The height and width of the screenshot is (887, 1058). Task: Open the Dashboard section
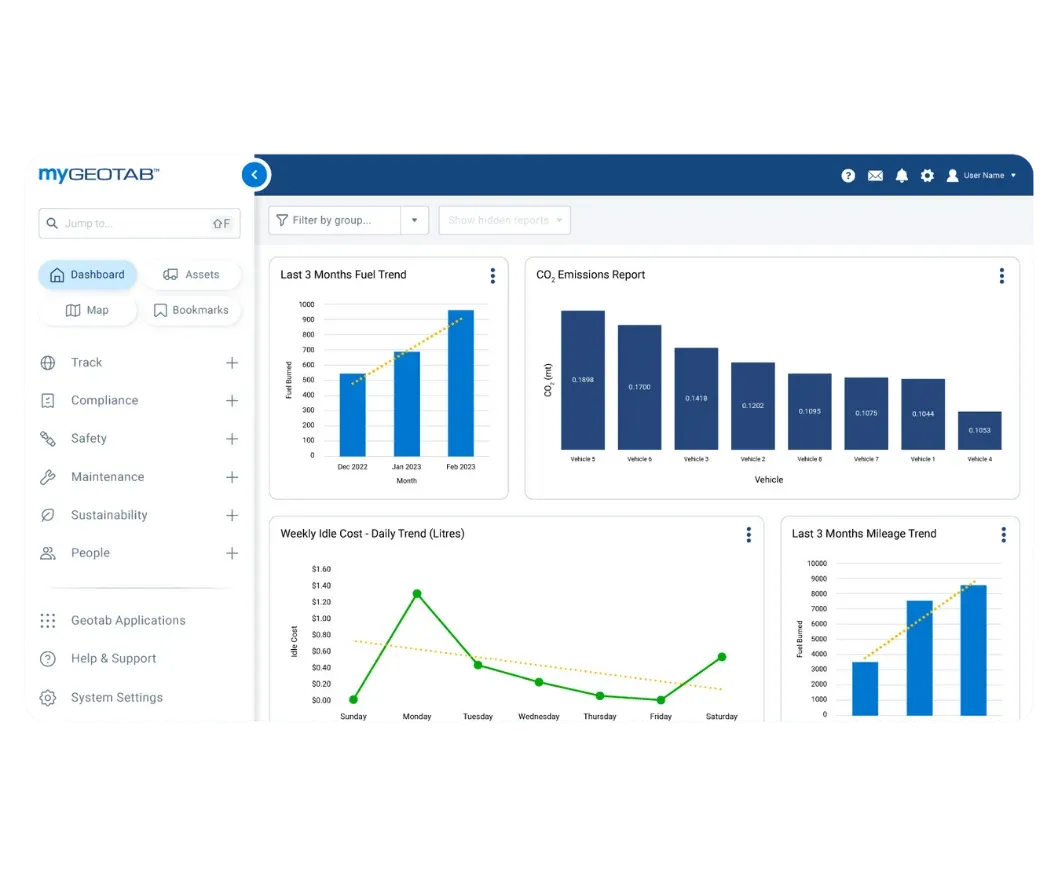pyautogui.click(x=87, y=274)
